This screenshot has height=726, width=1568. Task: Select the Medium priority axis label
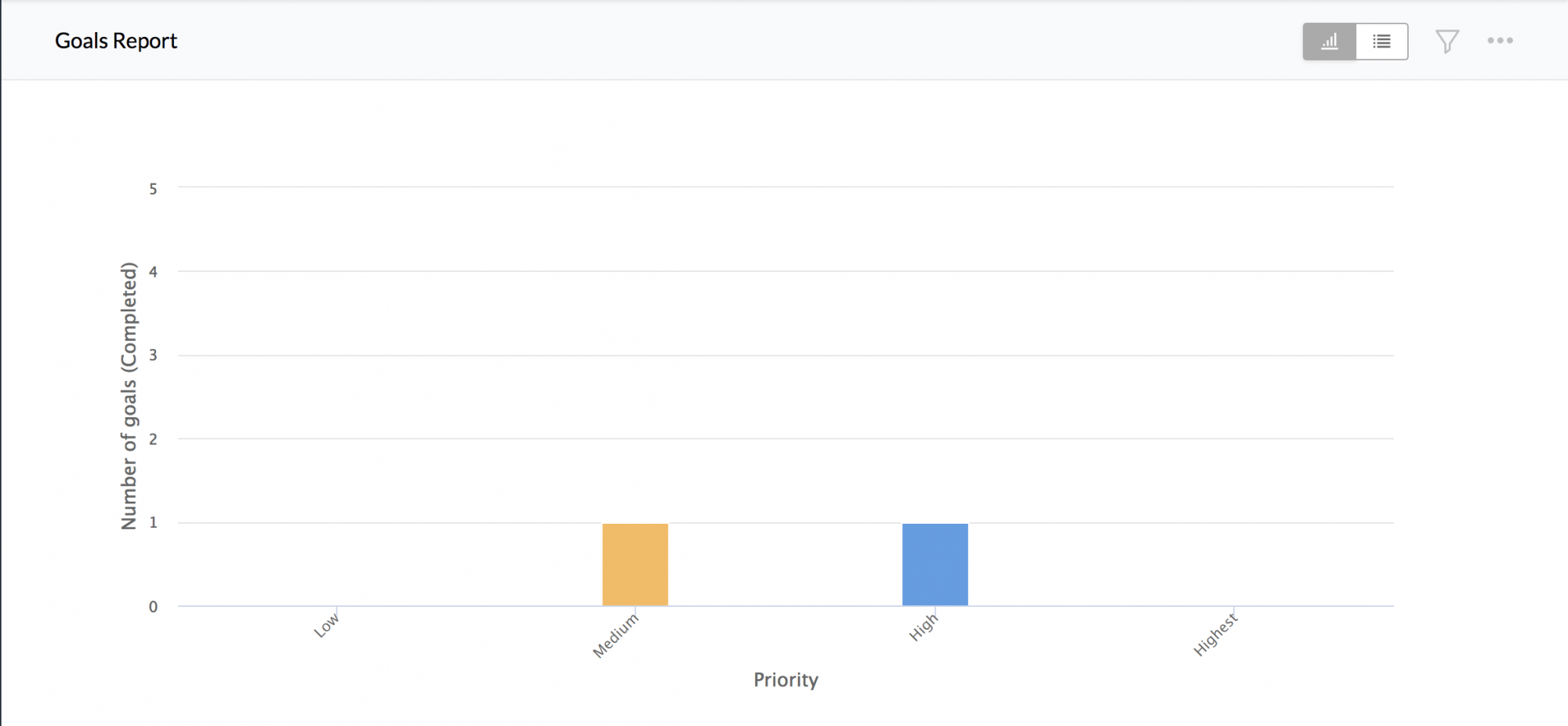[616, 635]
